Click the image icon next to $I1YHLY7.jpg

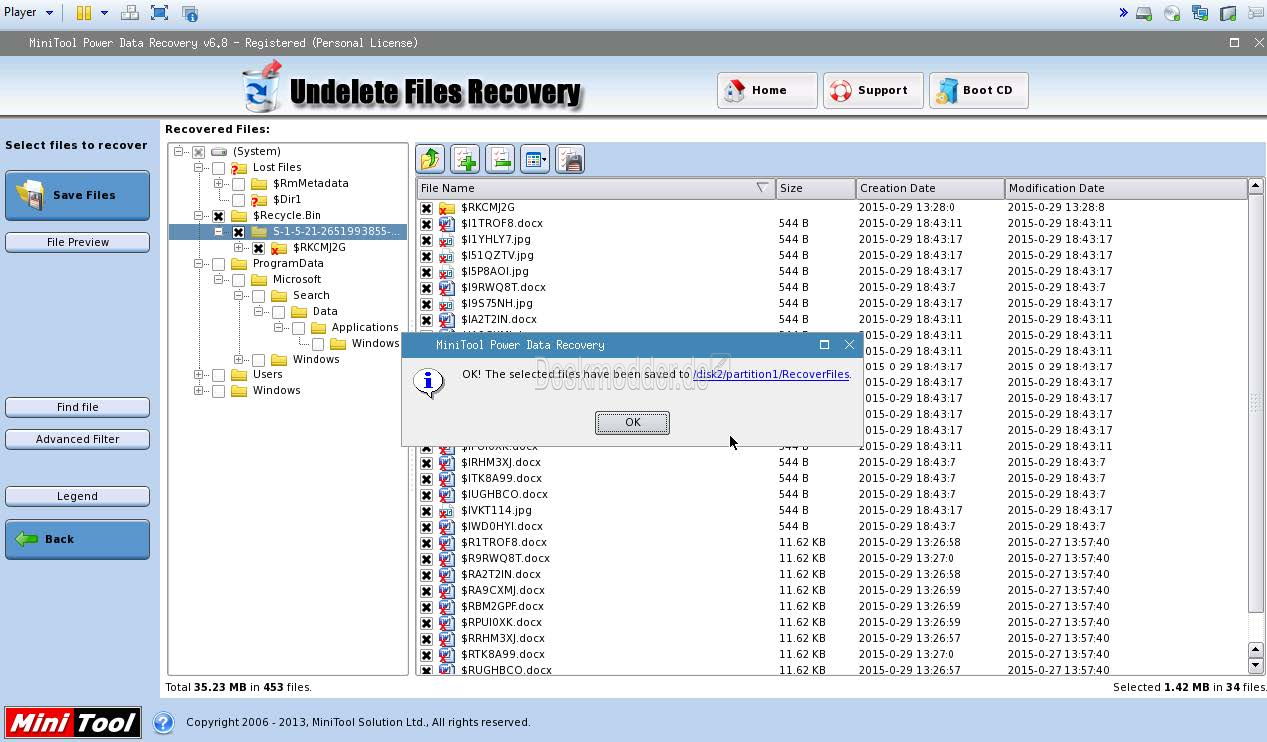pyautogui.click(x=447, y=239)
